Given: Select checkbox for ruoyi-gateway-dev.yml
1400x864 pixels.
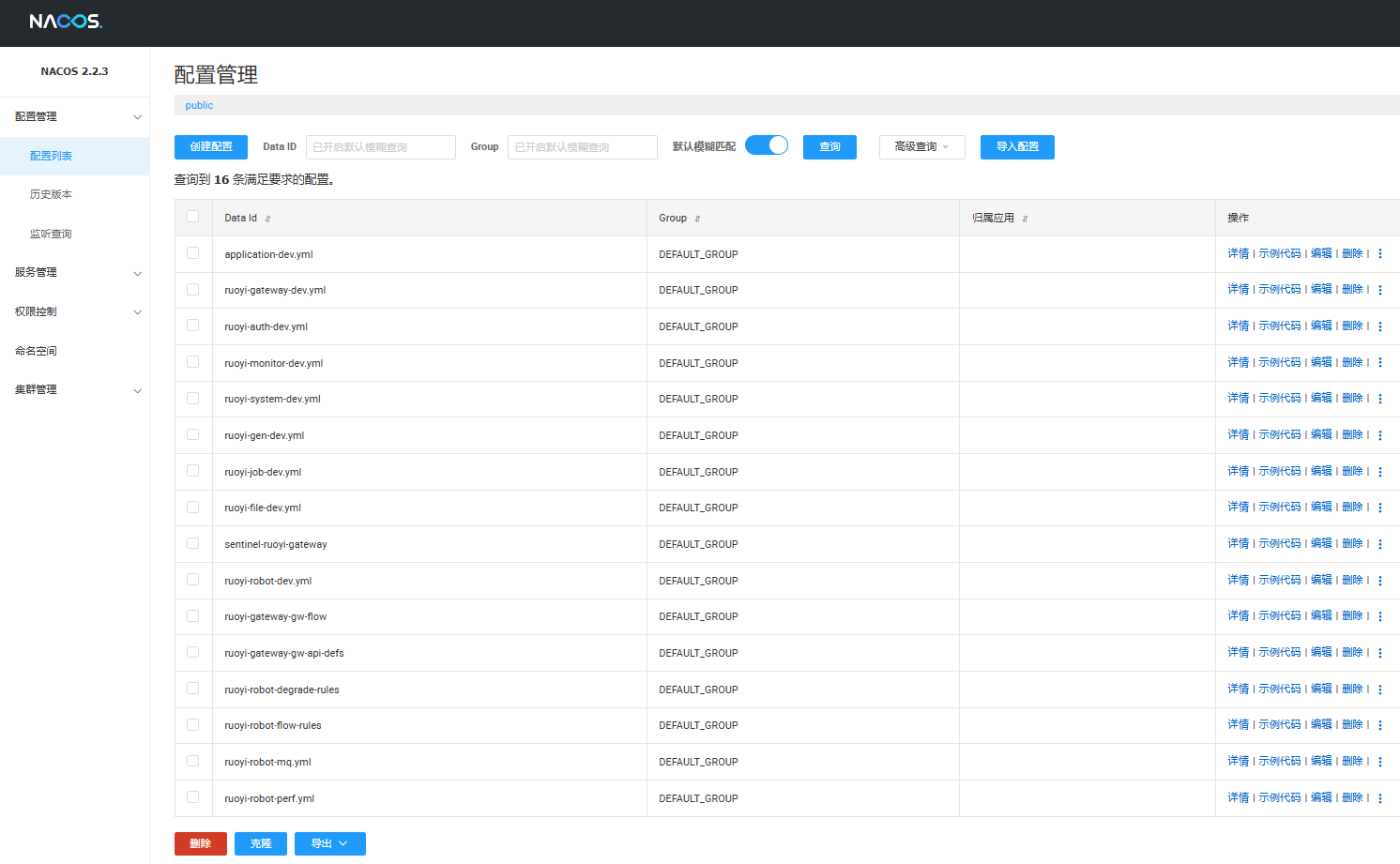Looking at the screenshot, I should click(x=192, y=289).
